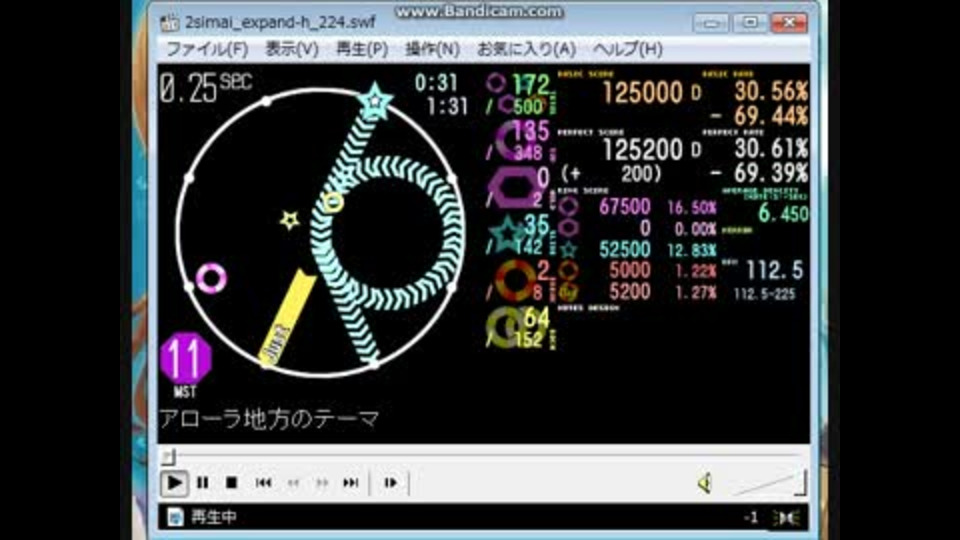Click the yellow hold note bar
Image resolution: width=960 pixels, height=540 pixels.
(x=287, y=318)
